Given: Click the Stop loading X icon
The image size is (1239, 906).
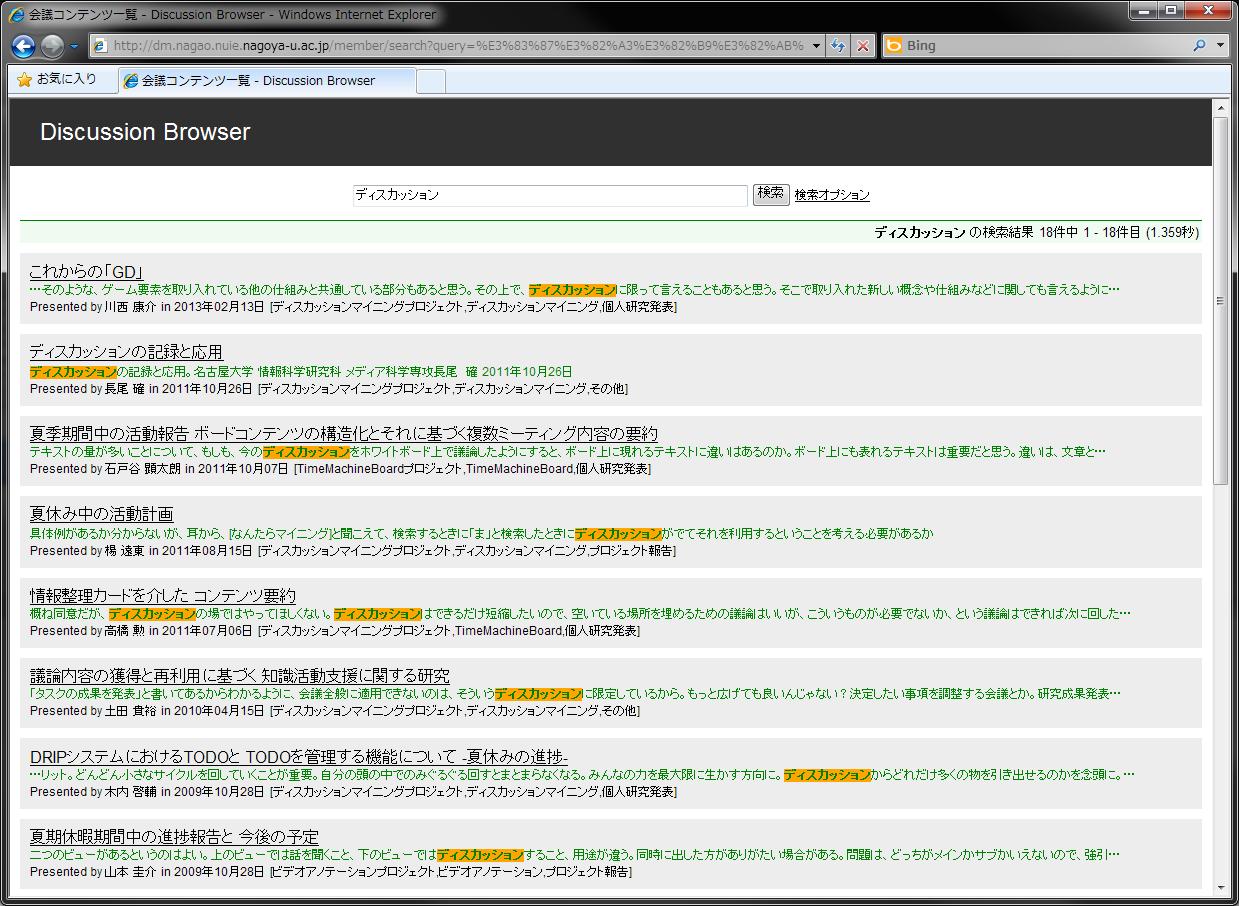Looking at the screenshot, I should point(863,46).
